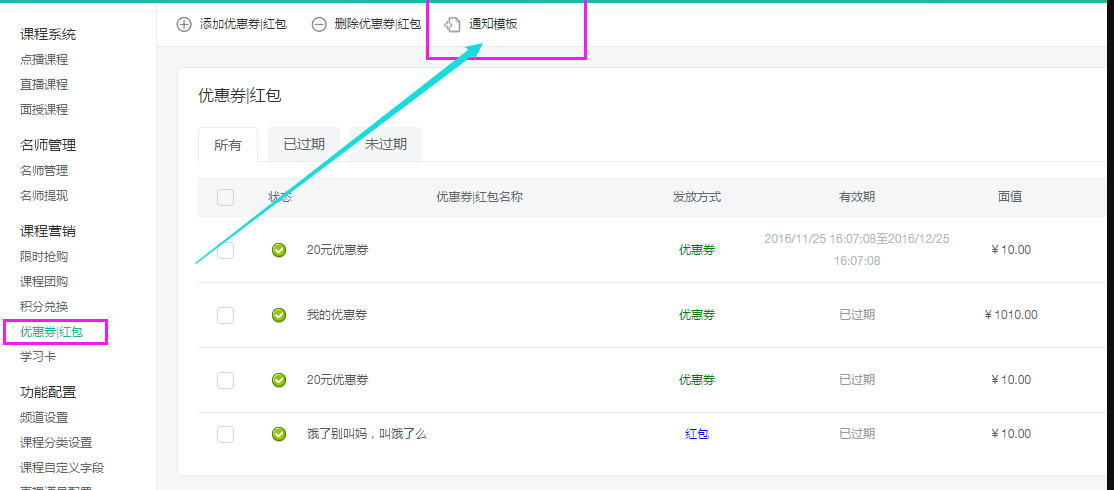Tick the checkbox in the ¥1010.00 row

click(225, 315)
